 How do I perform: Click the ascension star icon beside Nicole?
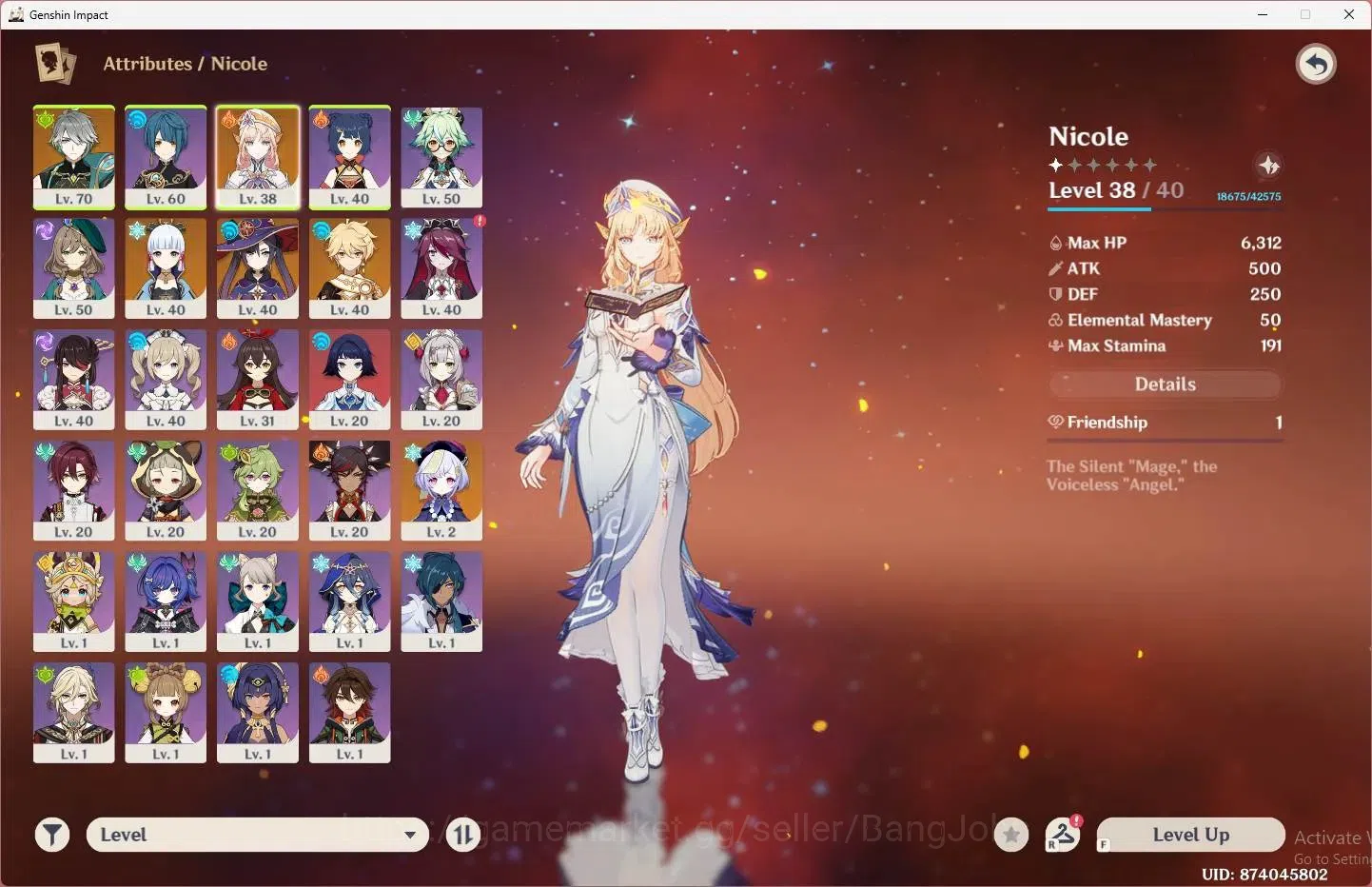[1268, 166]
